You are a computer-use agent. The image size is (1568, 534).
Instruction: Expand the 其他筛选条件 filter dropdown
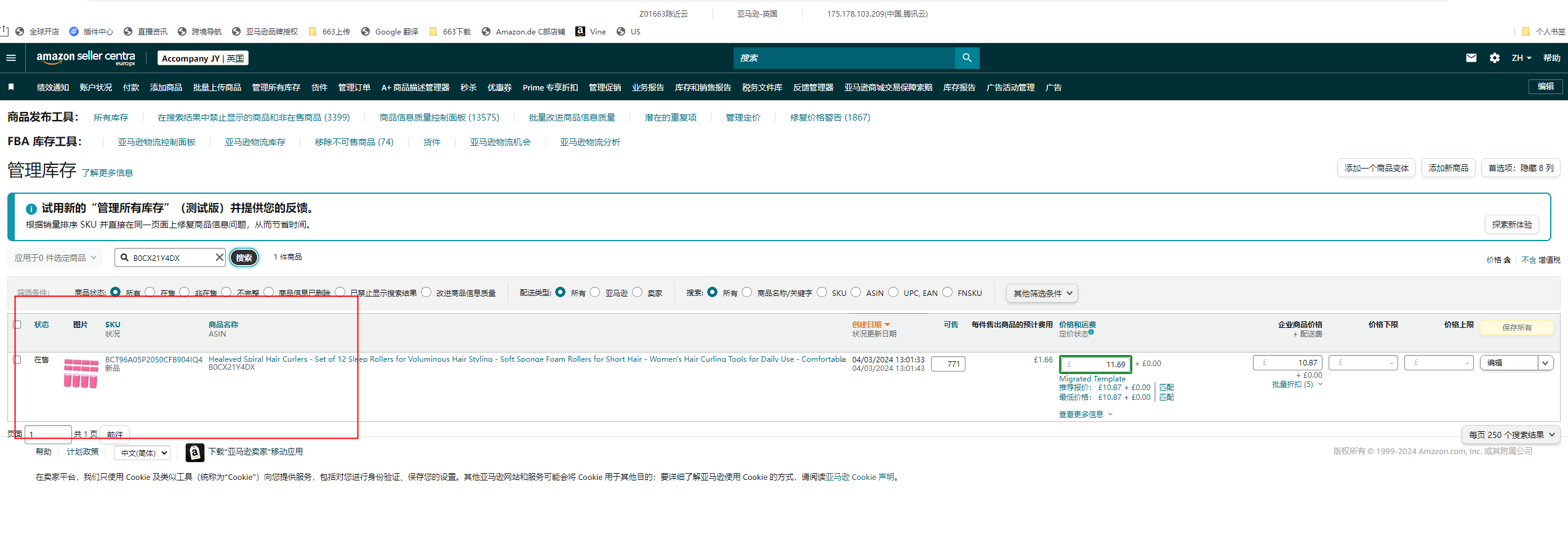tap(1042, 293)
